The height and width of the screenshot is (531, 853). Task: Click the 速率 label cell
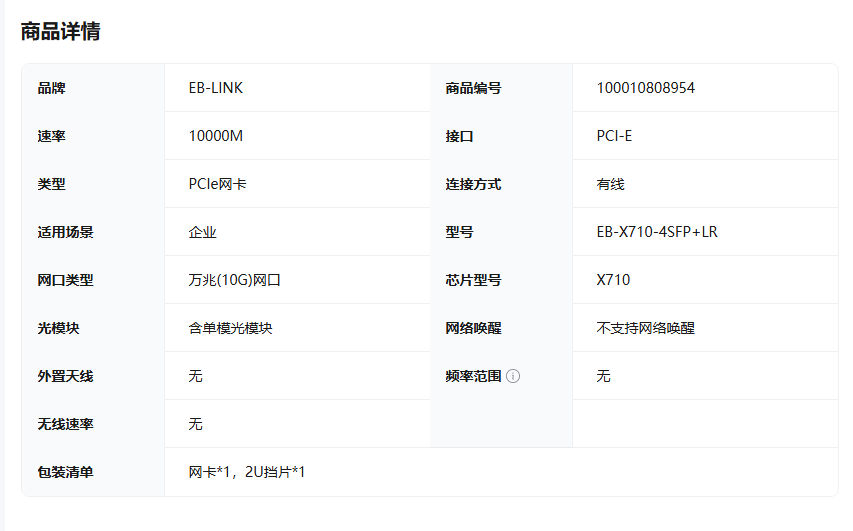[x=93, y=135]
